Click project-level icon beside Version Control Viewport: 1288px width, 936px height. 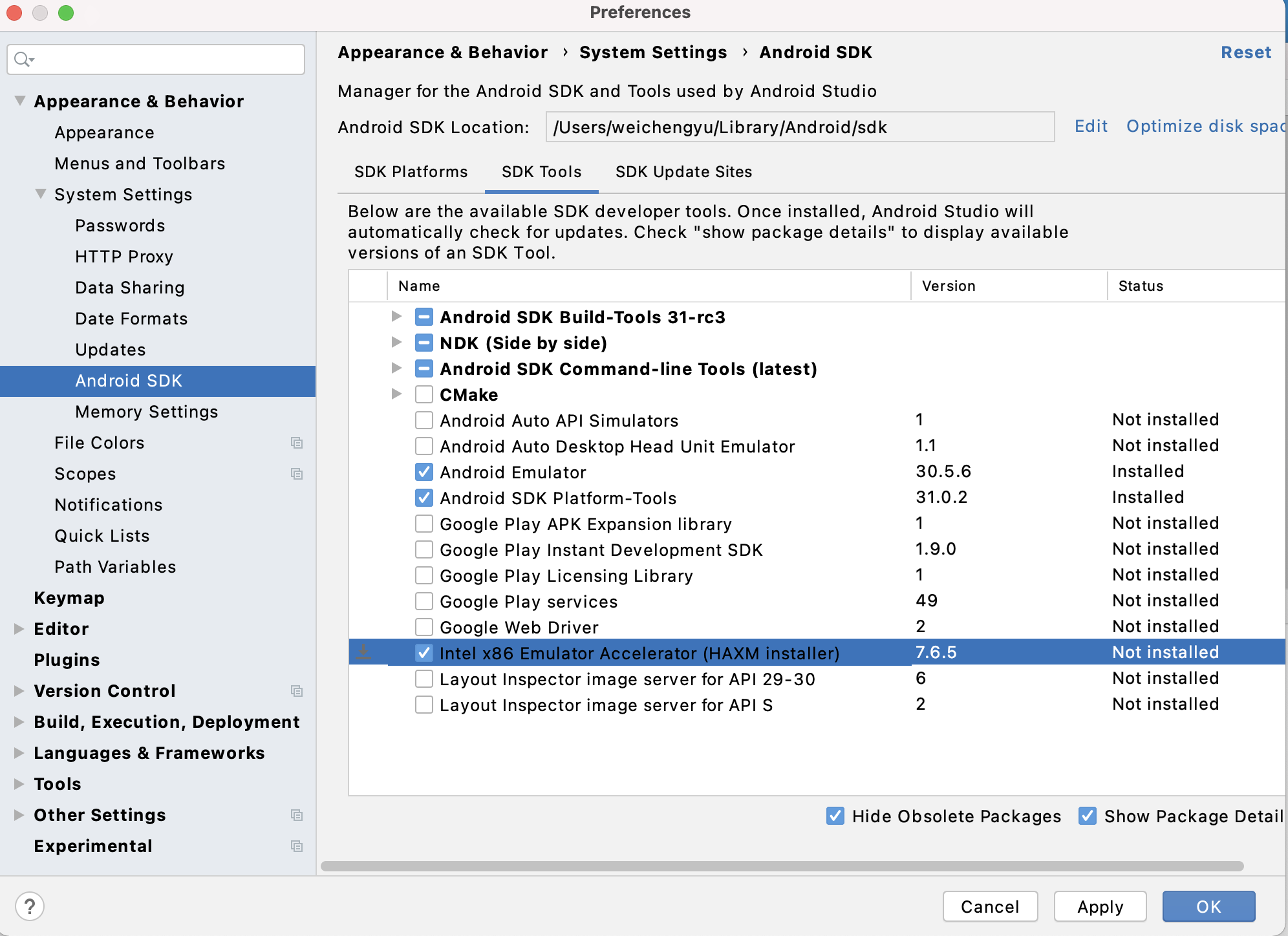(297, 691)
